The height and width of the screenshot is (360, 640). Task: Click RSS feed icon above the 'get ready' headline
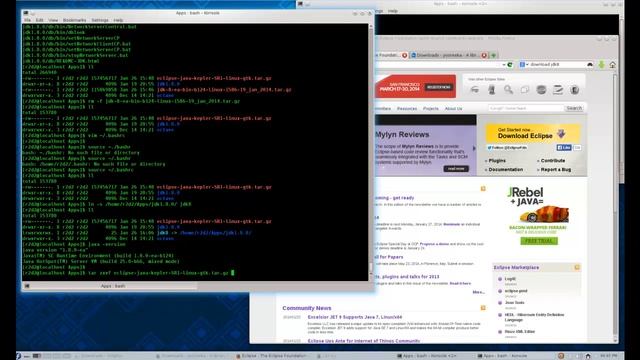[x=483, y=189]
